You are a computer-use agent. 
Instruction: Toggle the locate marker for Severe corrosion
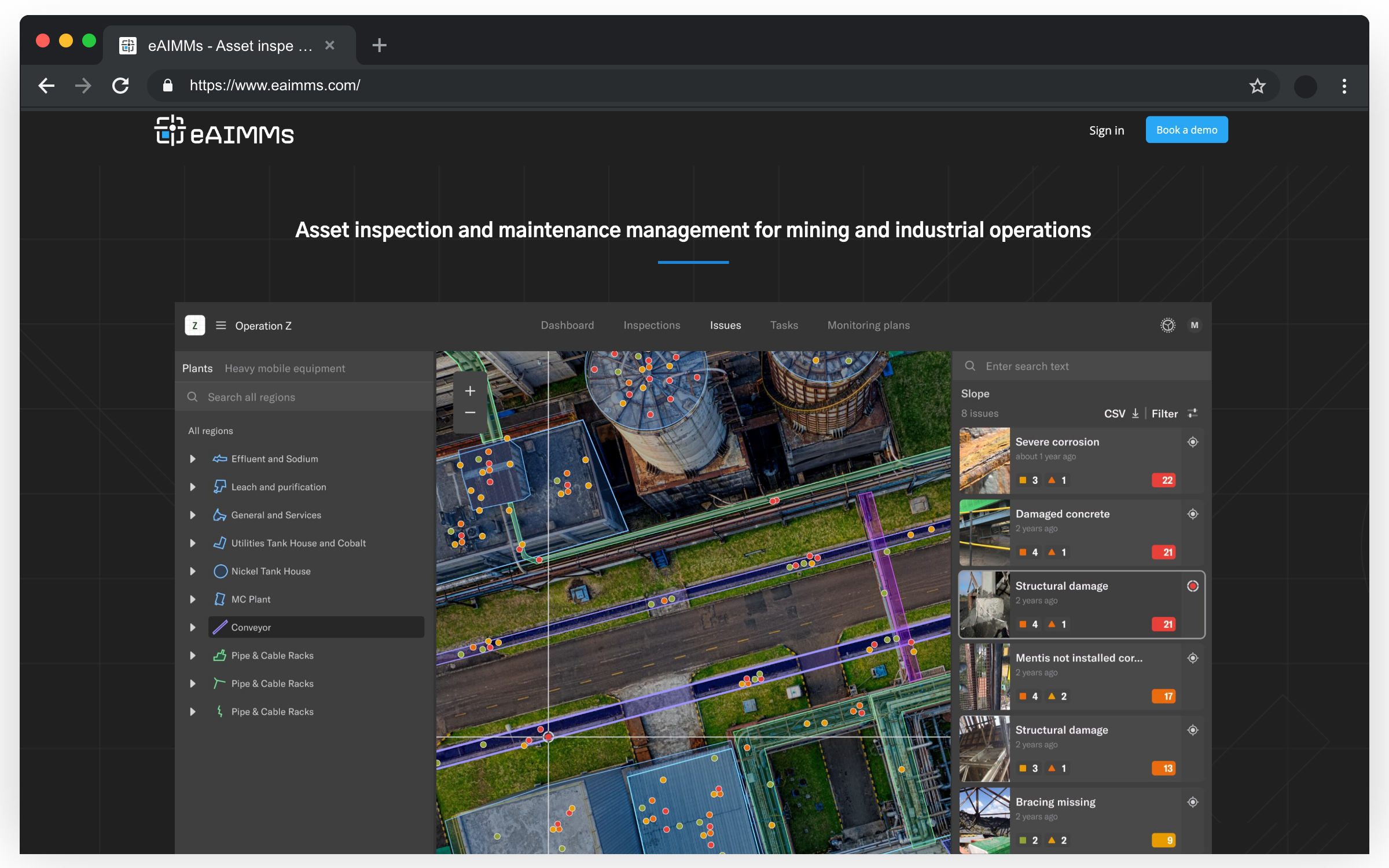(1193, 442)
